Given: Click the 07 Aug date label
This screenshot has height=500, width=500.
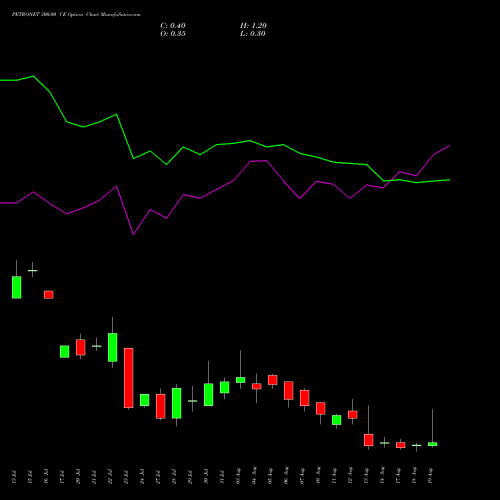Looking at the screenshot, I should [x=302, y=476].
